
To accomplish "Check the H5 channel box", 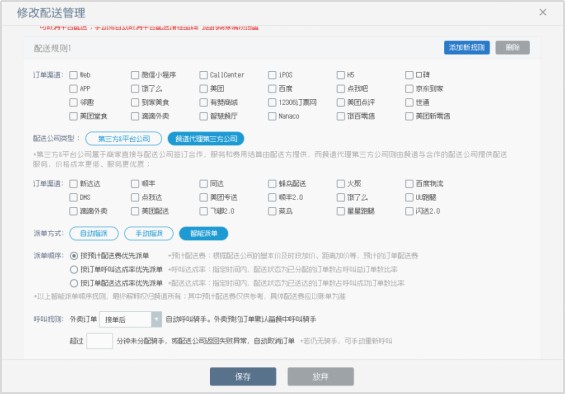I will pos(341,75).
